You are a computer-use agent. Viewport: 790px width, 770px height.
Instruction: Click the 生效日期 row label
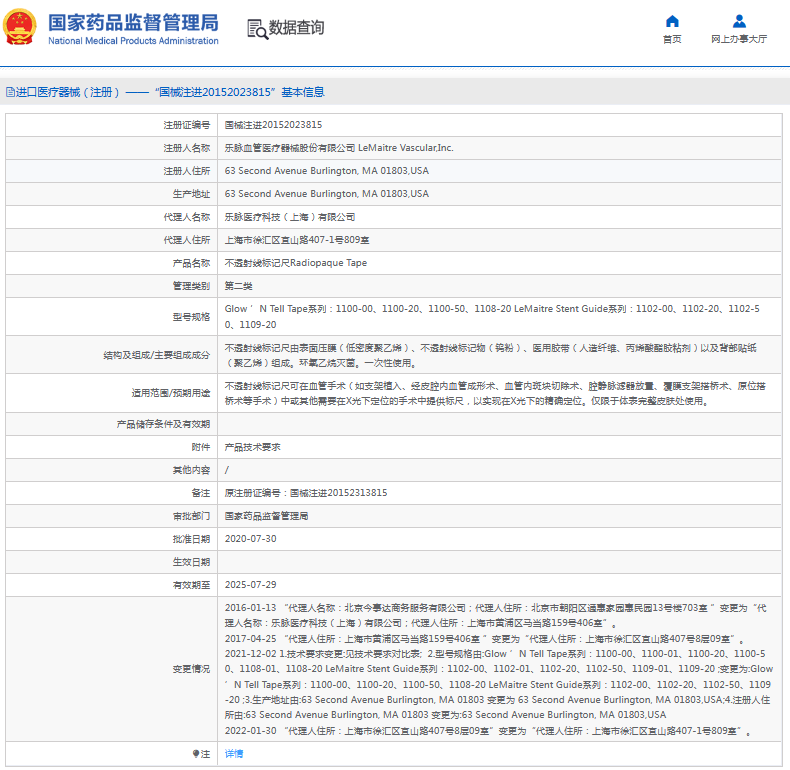coord(191,562)
